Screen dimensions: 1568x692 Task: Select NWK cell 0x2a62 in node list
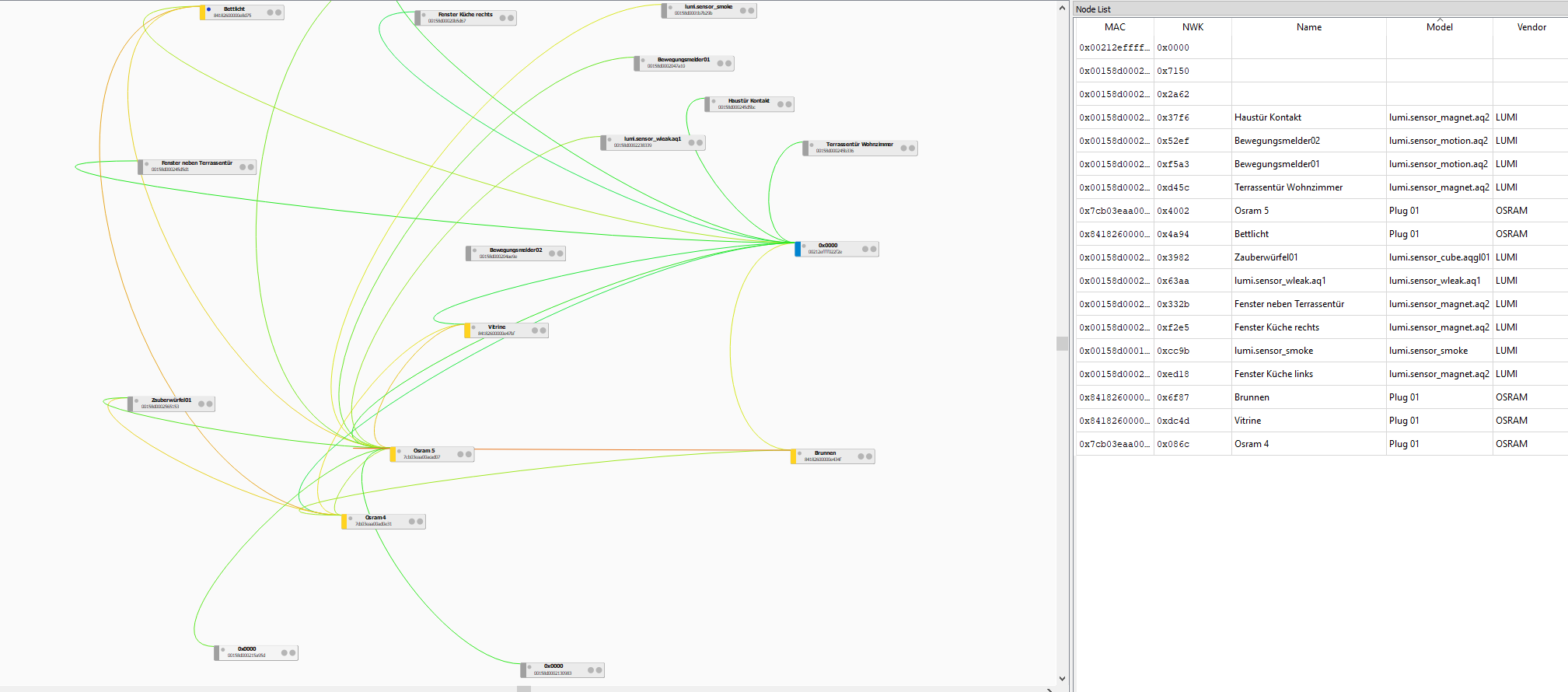1193,94
